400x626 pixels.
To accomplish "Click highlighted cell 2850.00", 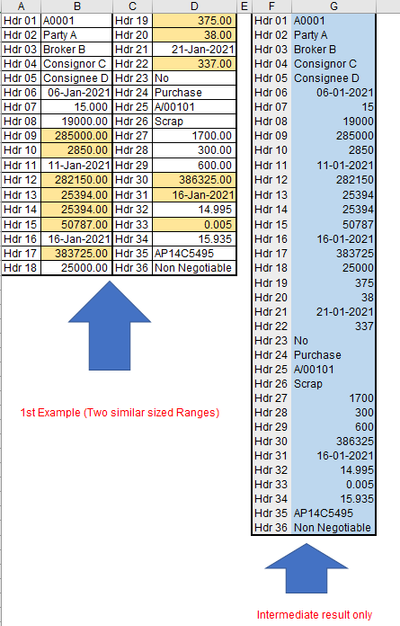I will click(77, 150).
